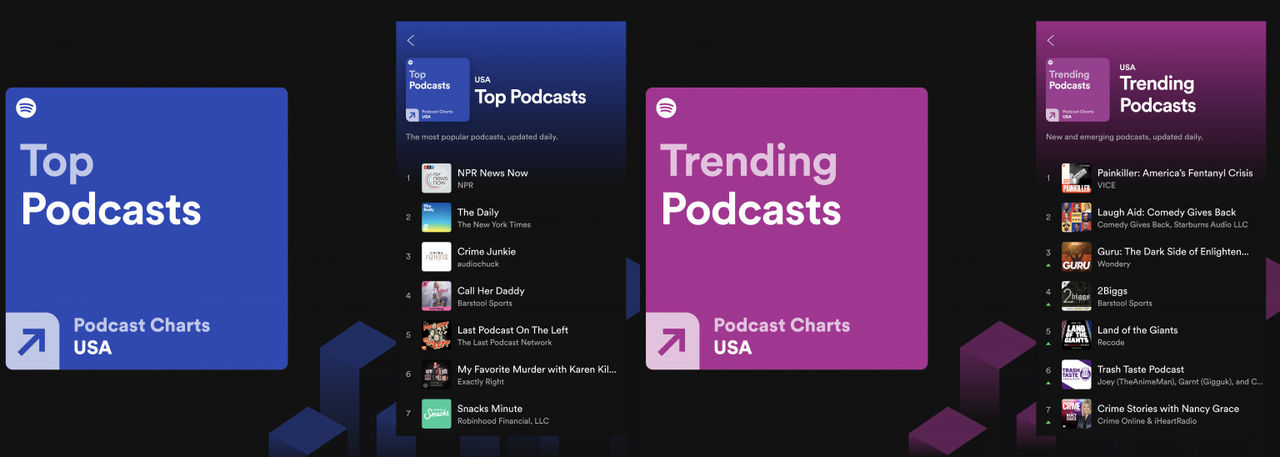The width and height of the screenshot is (1280, 457).
Task: Open Snacks Minute podcast artwork
Action: (437, 414)
